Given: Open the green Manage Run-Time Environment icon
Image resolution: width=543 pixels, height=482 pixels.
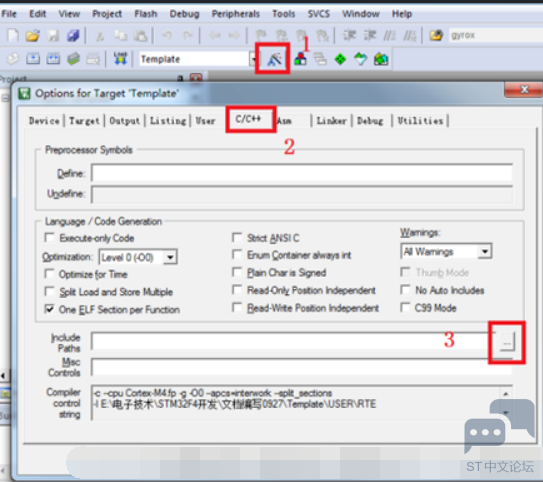Looking at the screenshot, I should 340,59.
